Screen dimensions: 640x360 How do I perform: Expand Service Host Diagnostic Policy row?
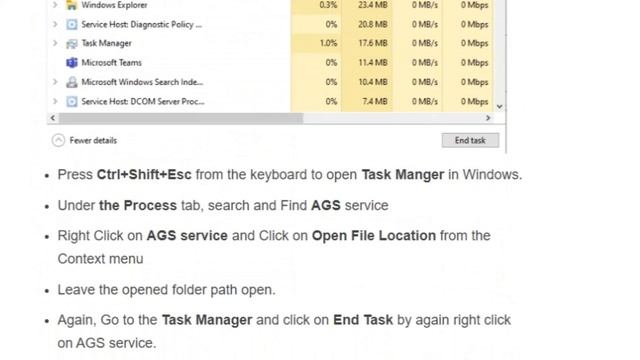(55, 24)
